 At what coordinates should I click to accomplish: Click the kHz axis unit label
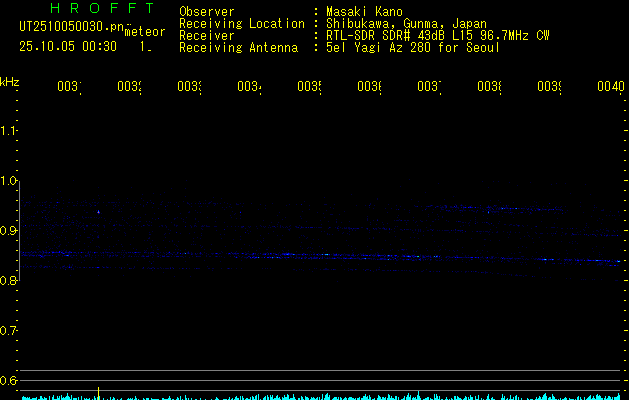10,82
